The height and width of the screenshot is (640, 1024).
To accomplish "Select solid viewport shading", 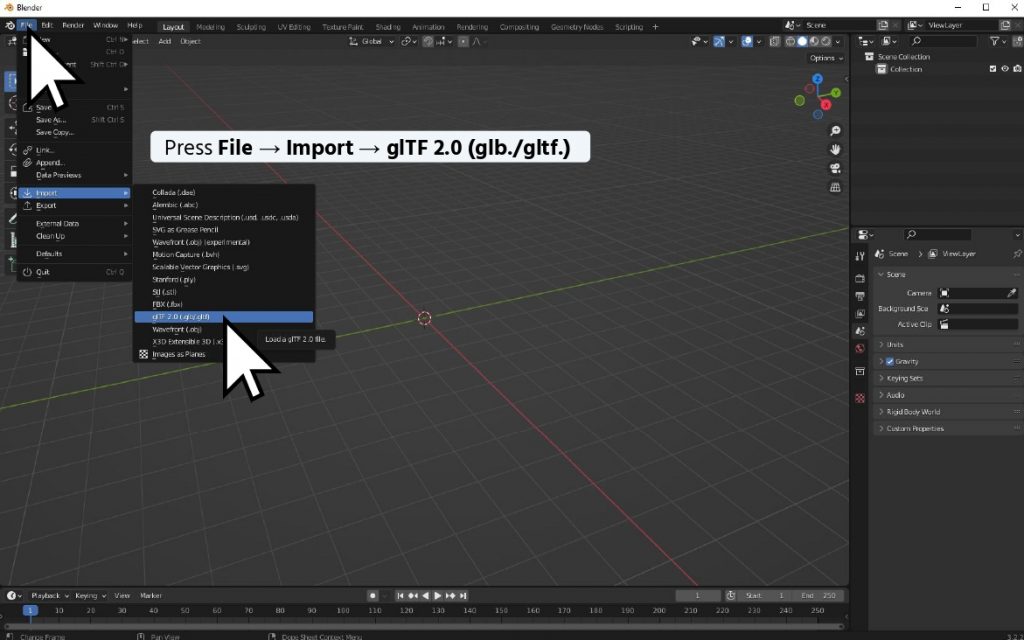I will point(802,41).
